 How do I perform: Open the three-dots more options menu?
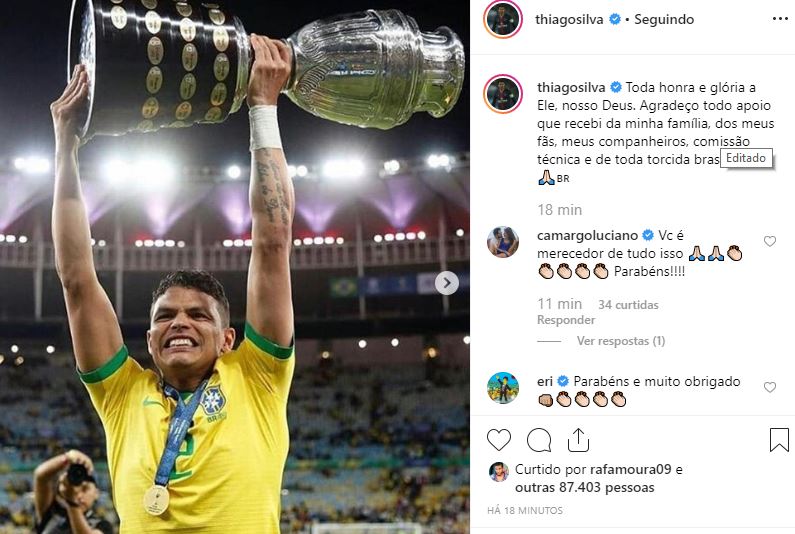pos(780,19)
